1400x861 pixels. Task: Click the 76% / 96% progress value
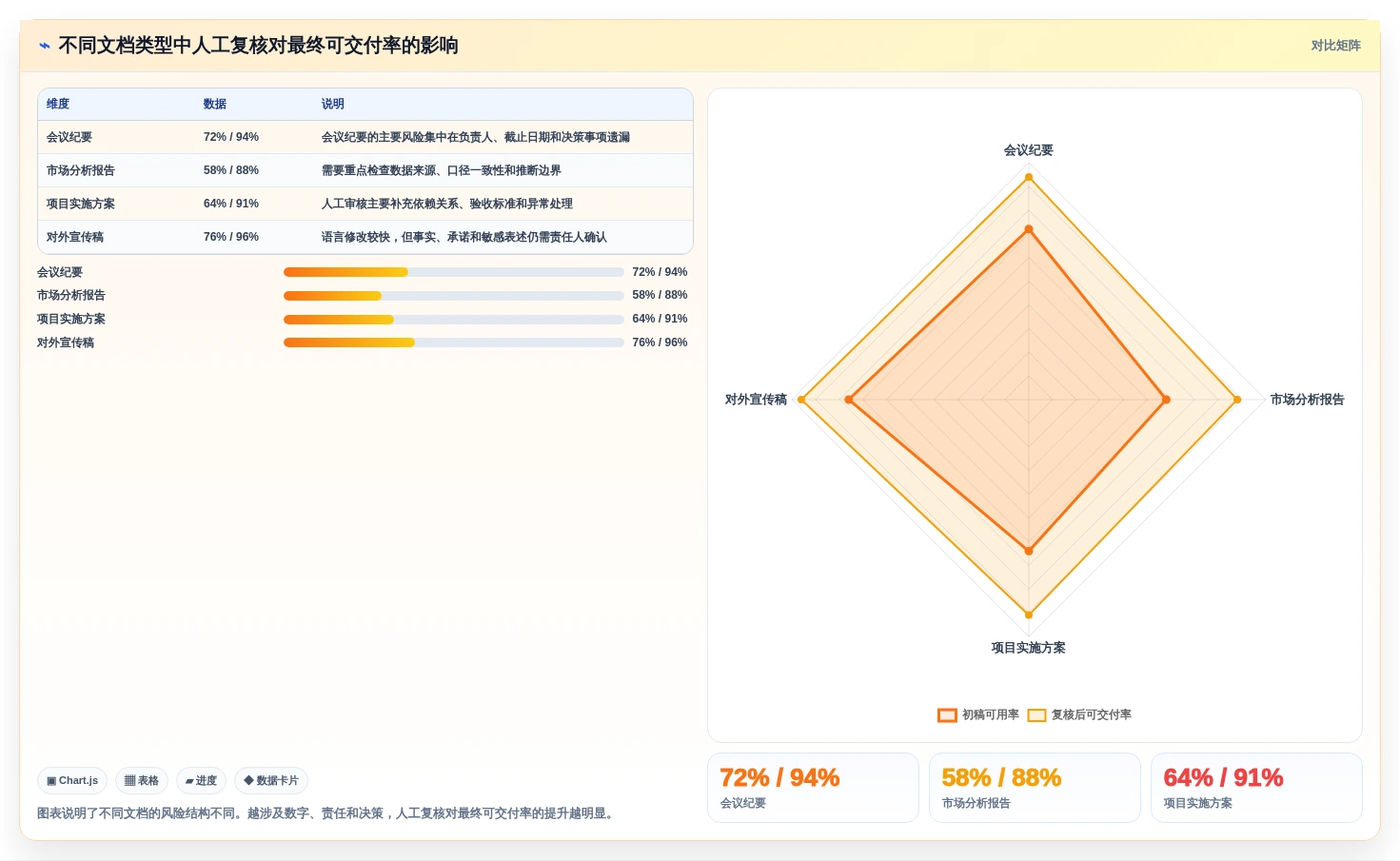[660, 342]
